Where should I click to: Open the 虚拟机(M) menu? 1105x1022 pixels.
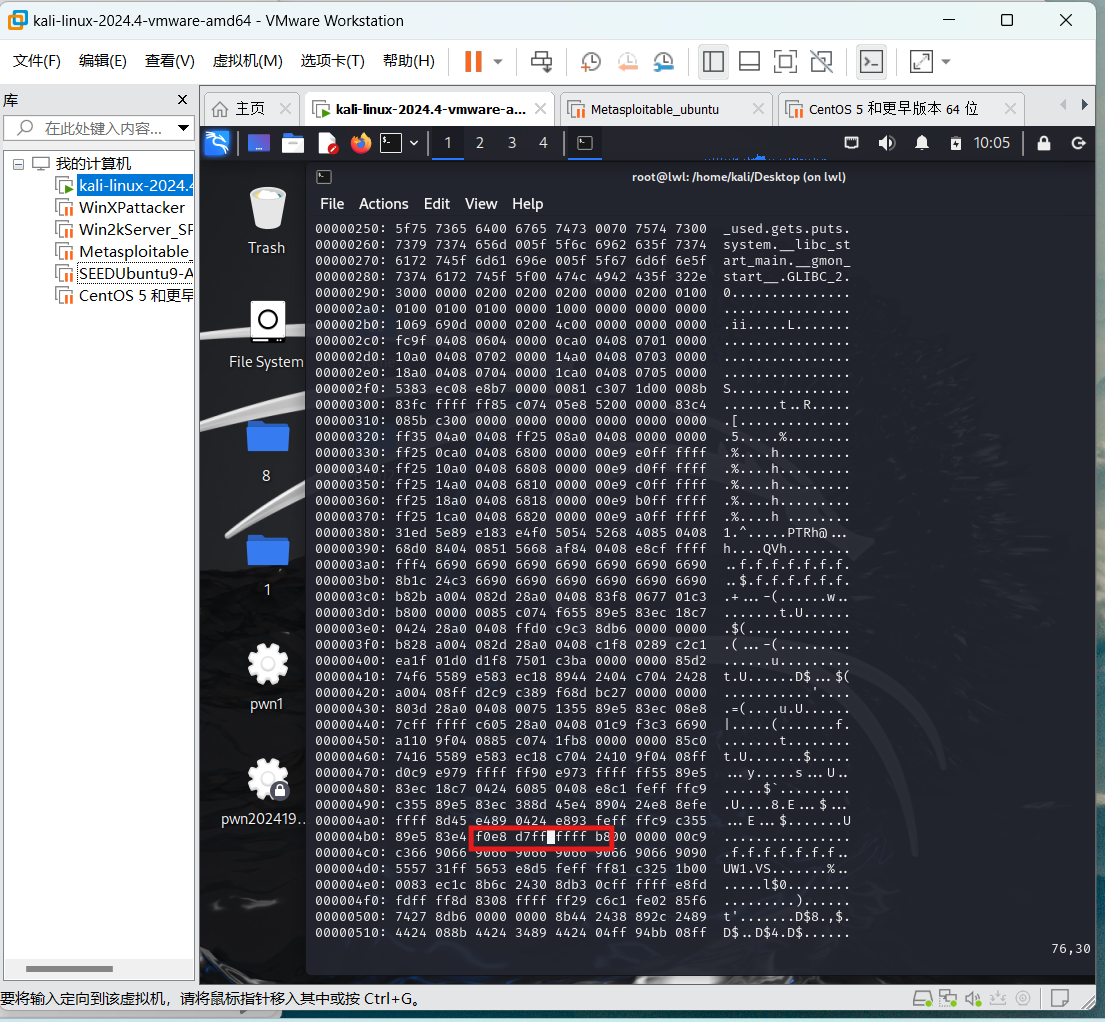(x=247, y=61)
